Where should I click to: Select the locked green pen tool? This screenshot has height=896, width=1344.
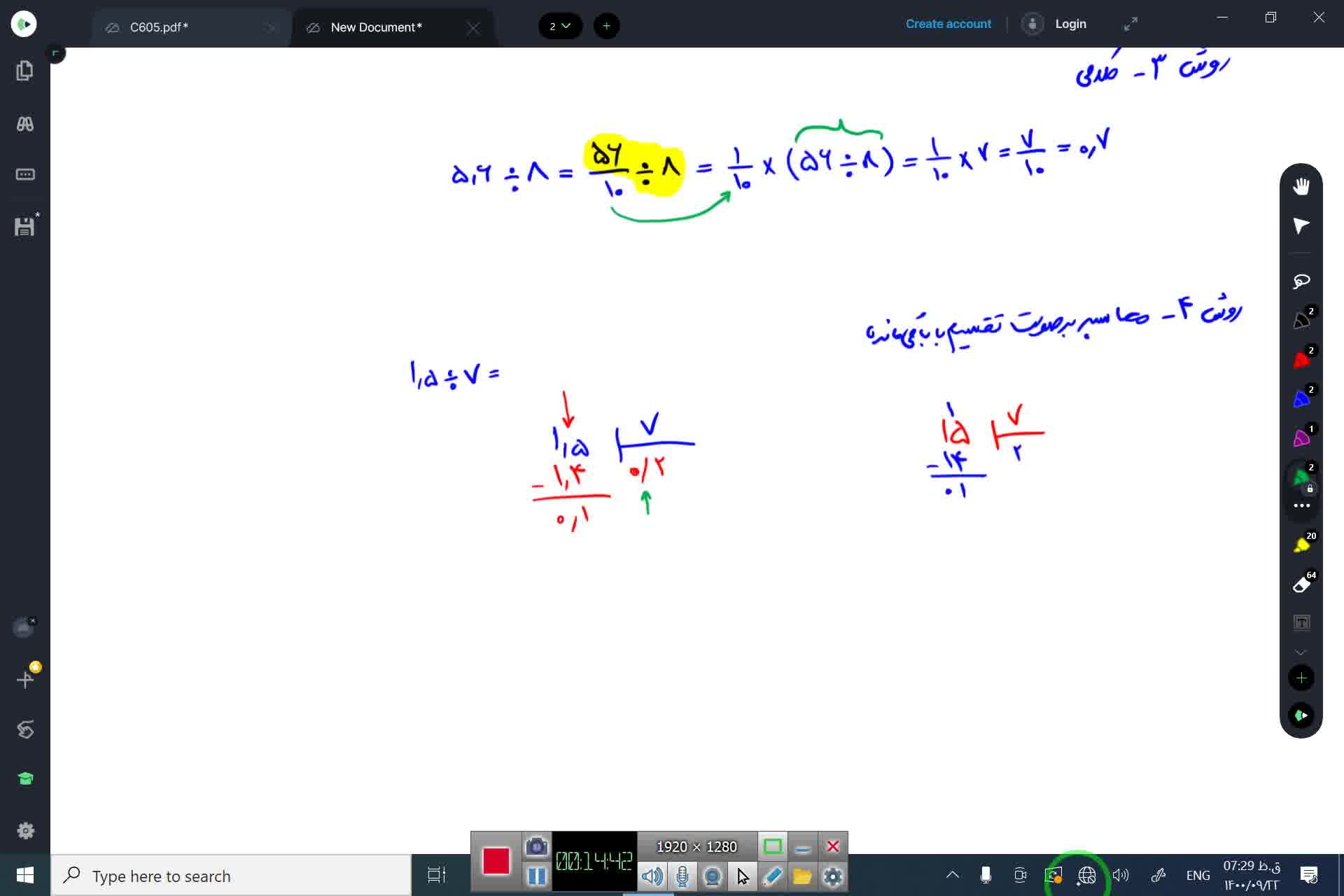[x=1301, y=477]
